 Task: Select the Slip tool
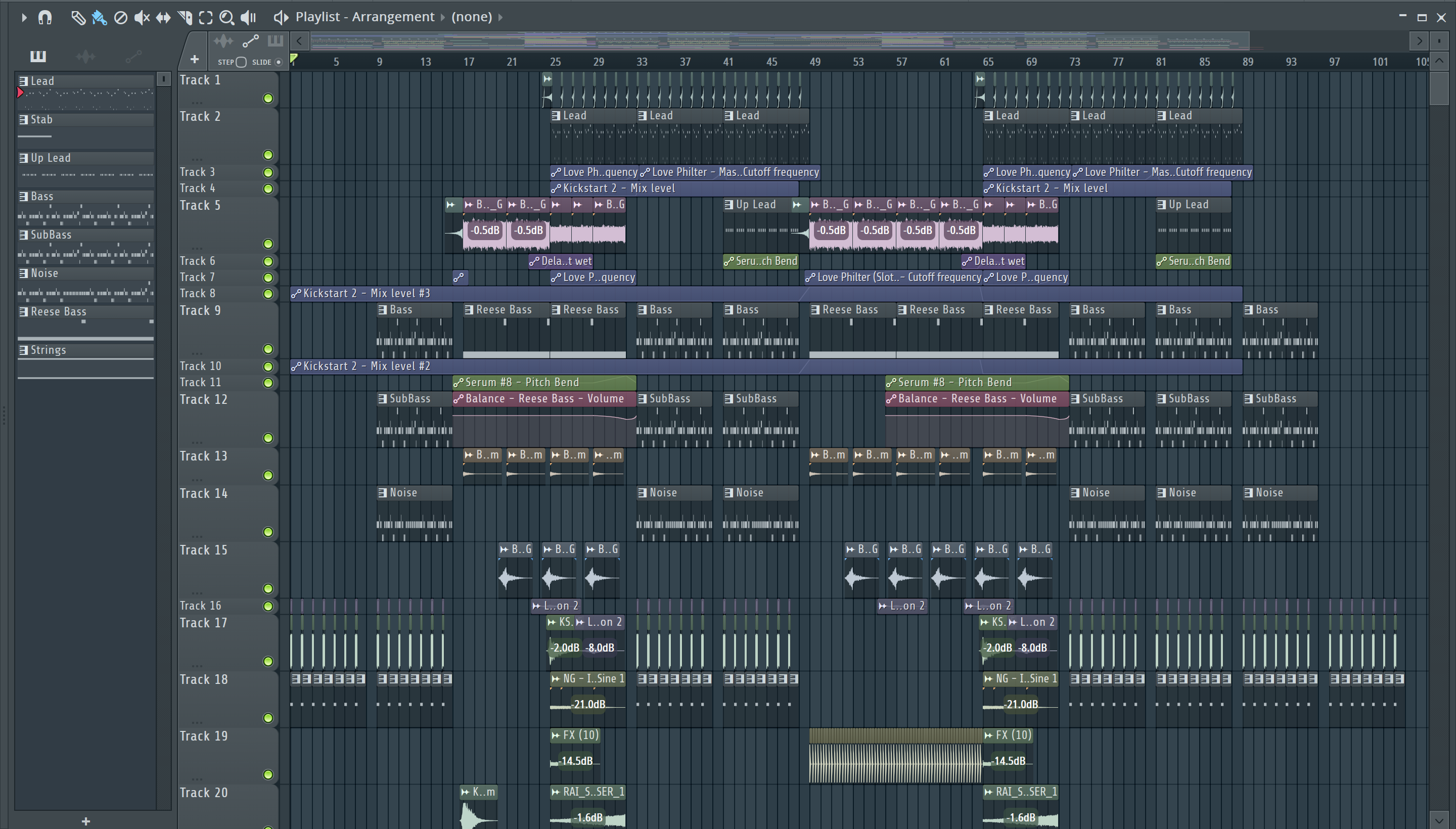click(x=163, y=18)
